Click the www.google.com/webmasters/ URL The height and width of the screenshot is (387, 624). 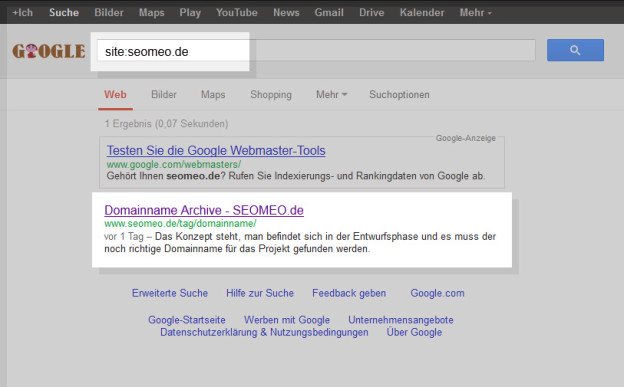tap(174, 164)
